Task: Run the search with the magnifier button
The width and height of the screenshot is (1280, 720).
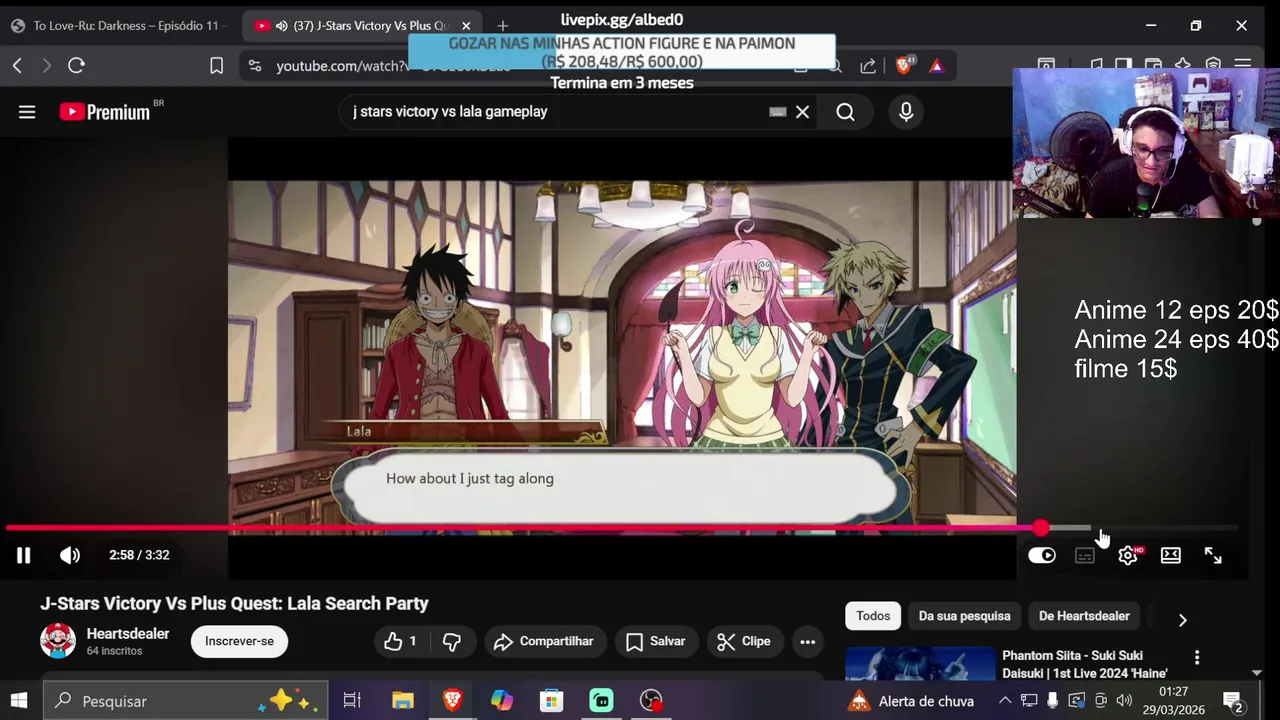Action: (x=846, y=112)
